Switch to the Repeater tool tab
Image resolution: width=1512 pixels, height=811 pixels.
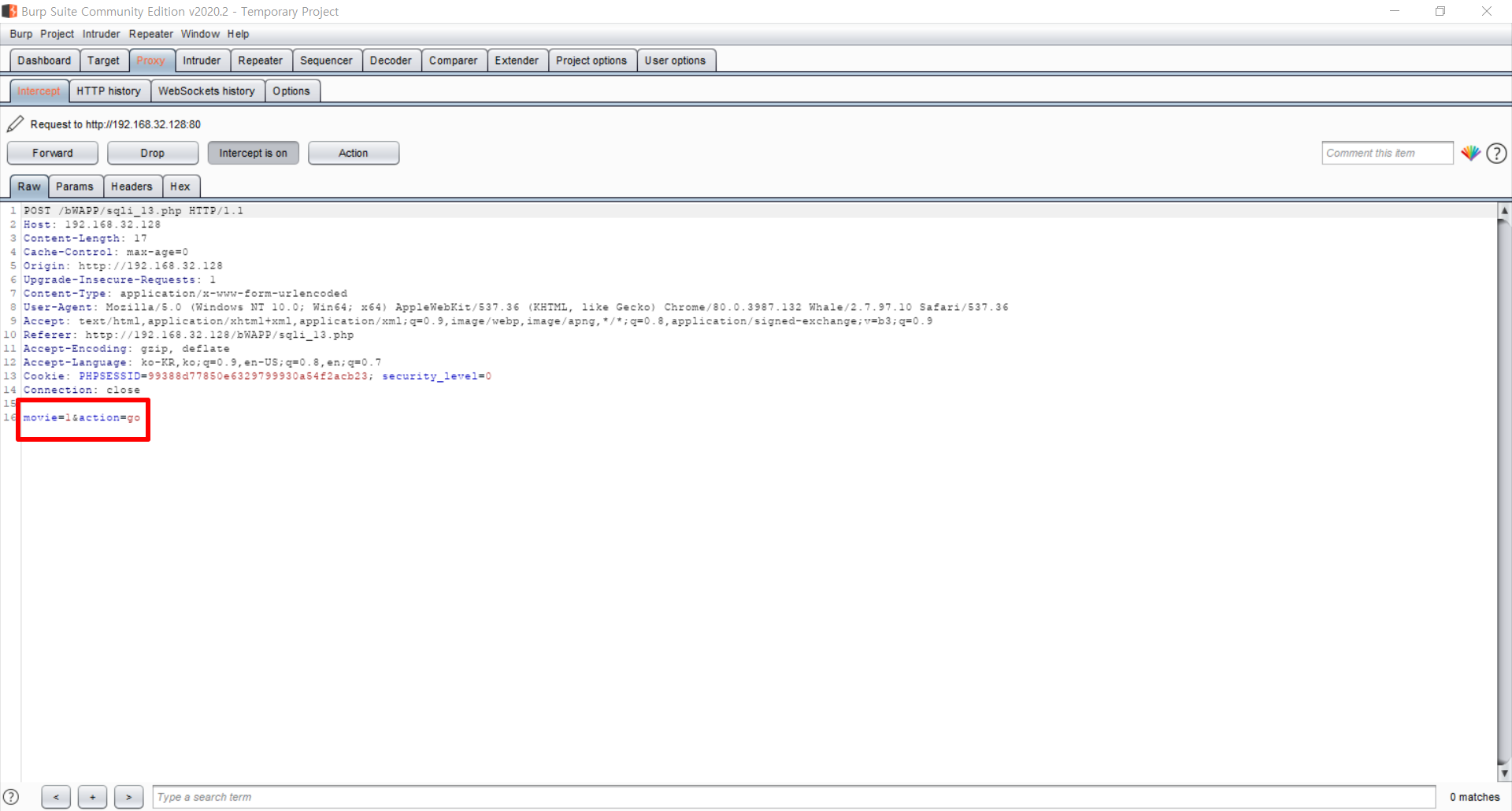coord(260,61)
